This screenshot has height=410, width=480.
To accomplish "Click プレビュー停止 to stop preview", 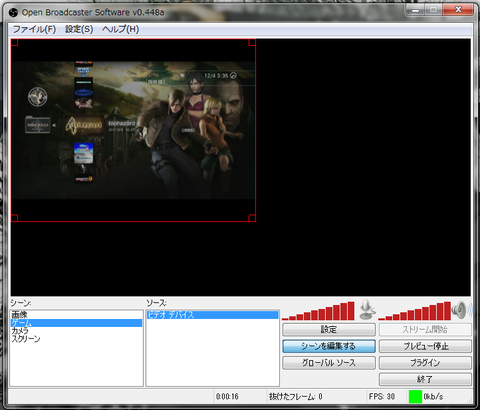I will (425, 346).
